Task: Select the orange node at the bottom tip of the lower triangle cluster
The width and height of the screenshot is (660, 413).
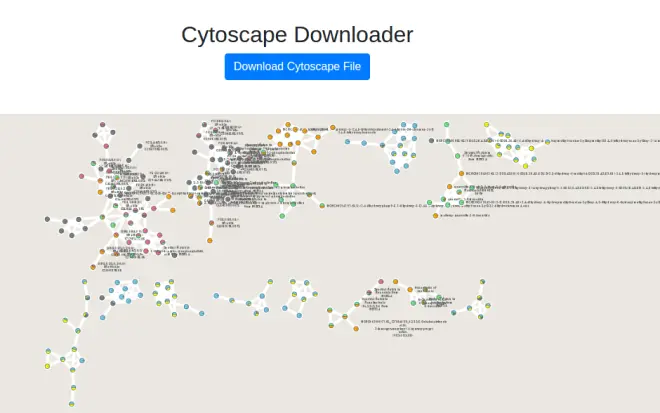Action: pyautogui.click(x=356, y=329)
